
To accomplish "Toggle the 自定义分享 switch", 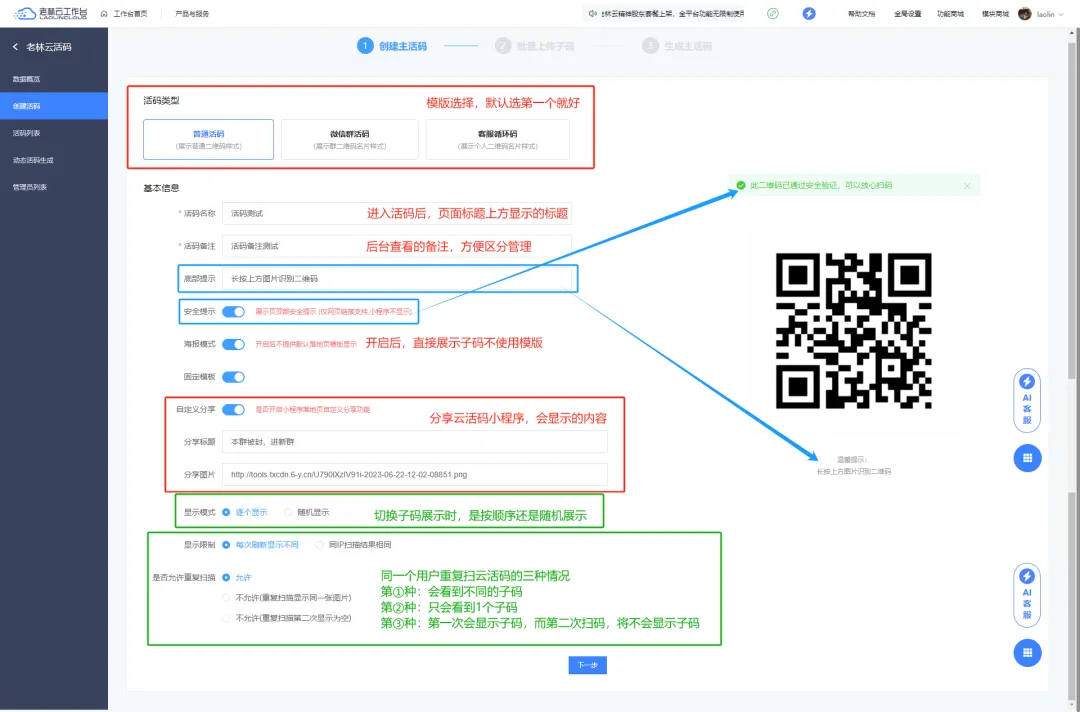I will coord(233,410).
